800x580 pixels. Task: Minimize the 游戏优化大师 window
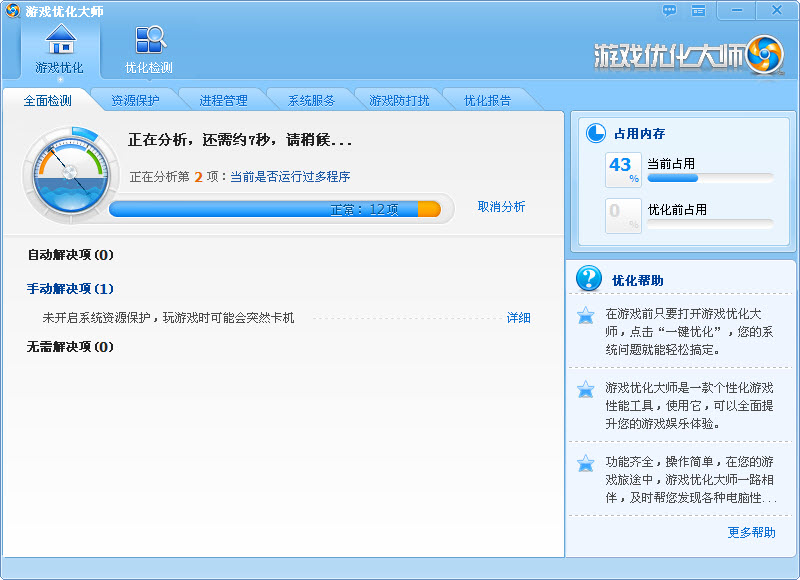click(736, 10)
